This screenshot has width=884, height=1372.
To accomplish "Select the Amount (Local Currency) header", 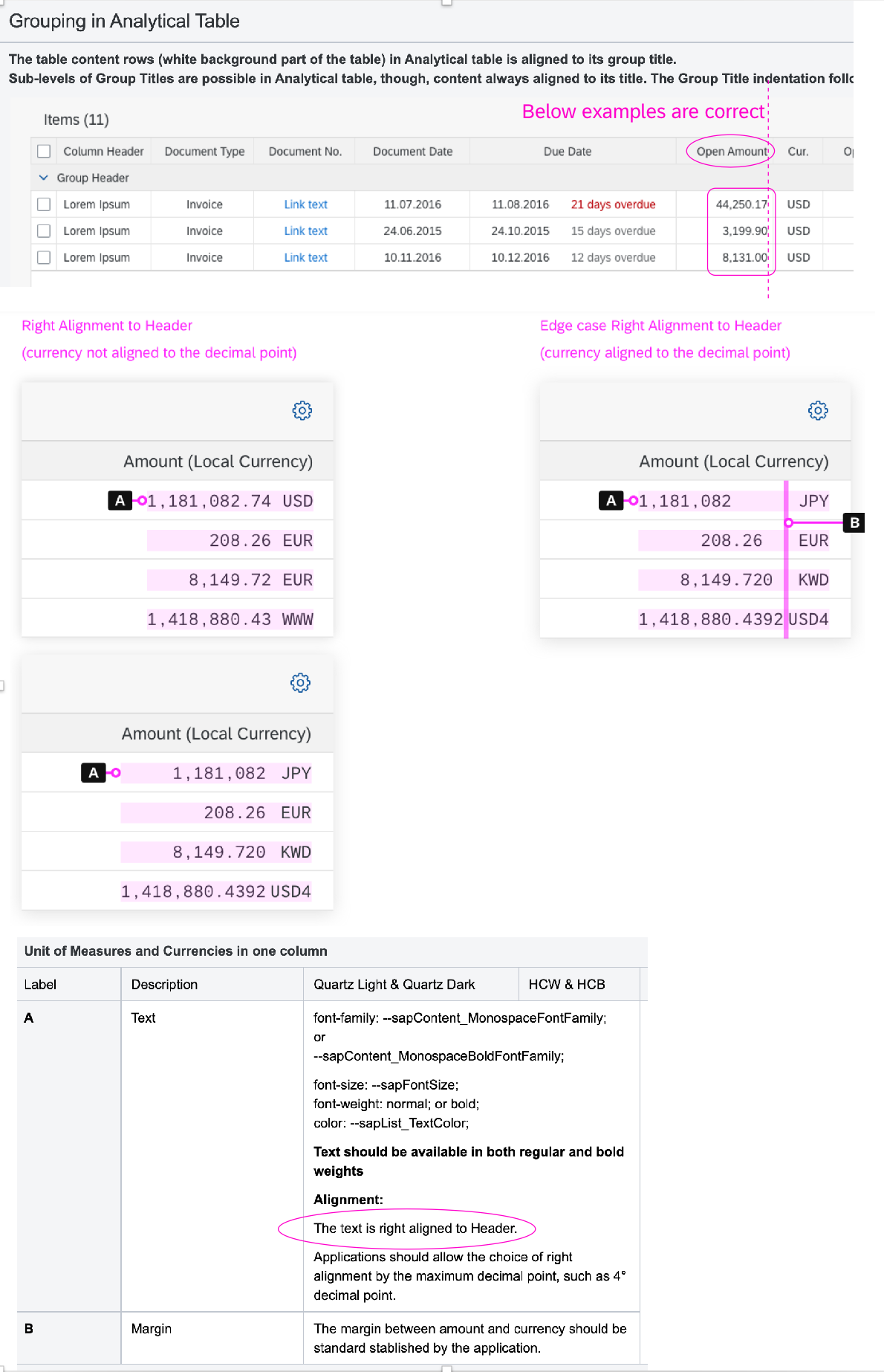I will (x=220, y=461).
